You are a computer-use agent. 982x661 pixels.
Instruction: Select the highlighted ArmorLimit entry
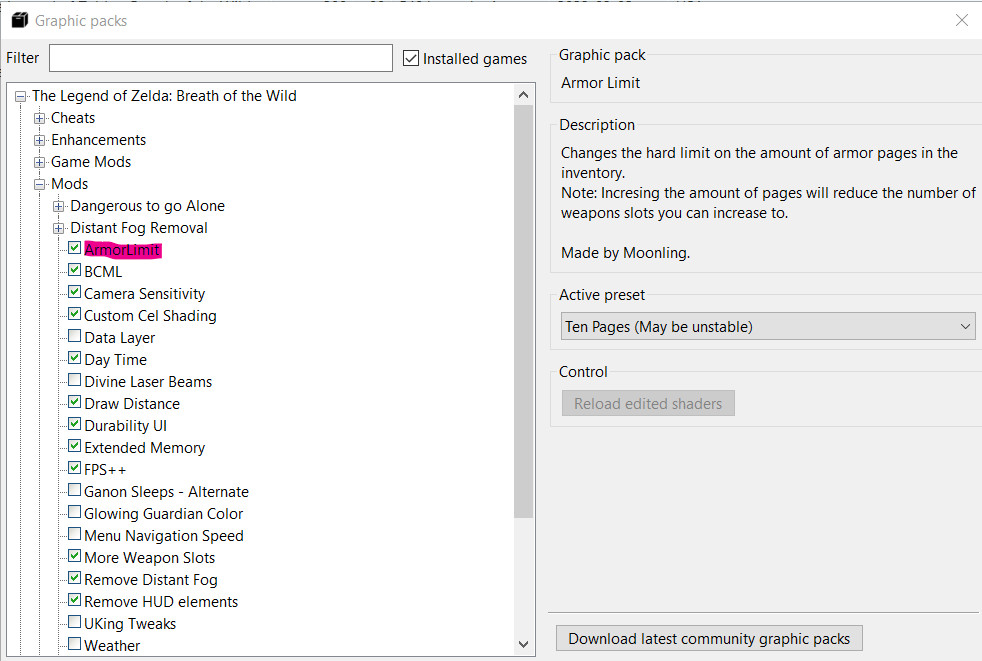coord(121,249)
